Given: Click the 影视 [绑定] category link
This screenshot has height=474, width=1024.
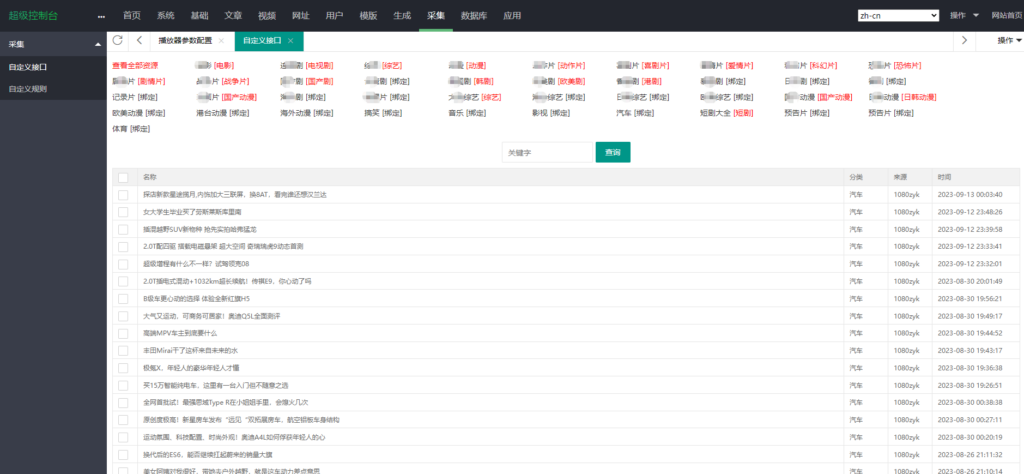Looking at the screenshot, I should point(551,113).
